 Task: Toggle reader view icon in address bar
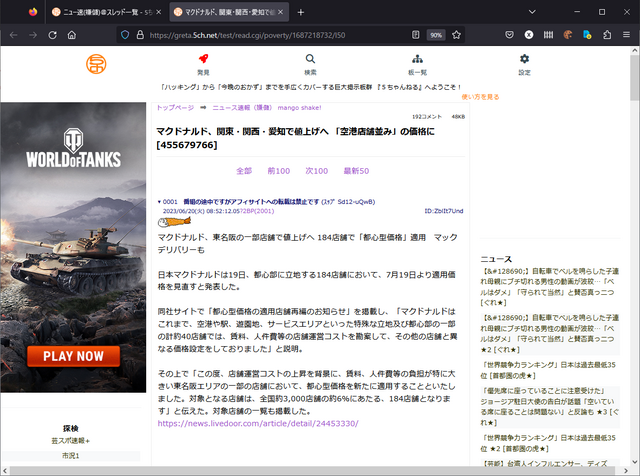[x=416, y=35]
